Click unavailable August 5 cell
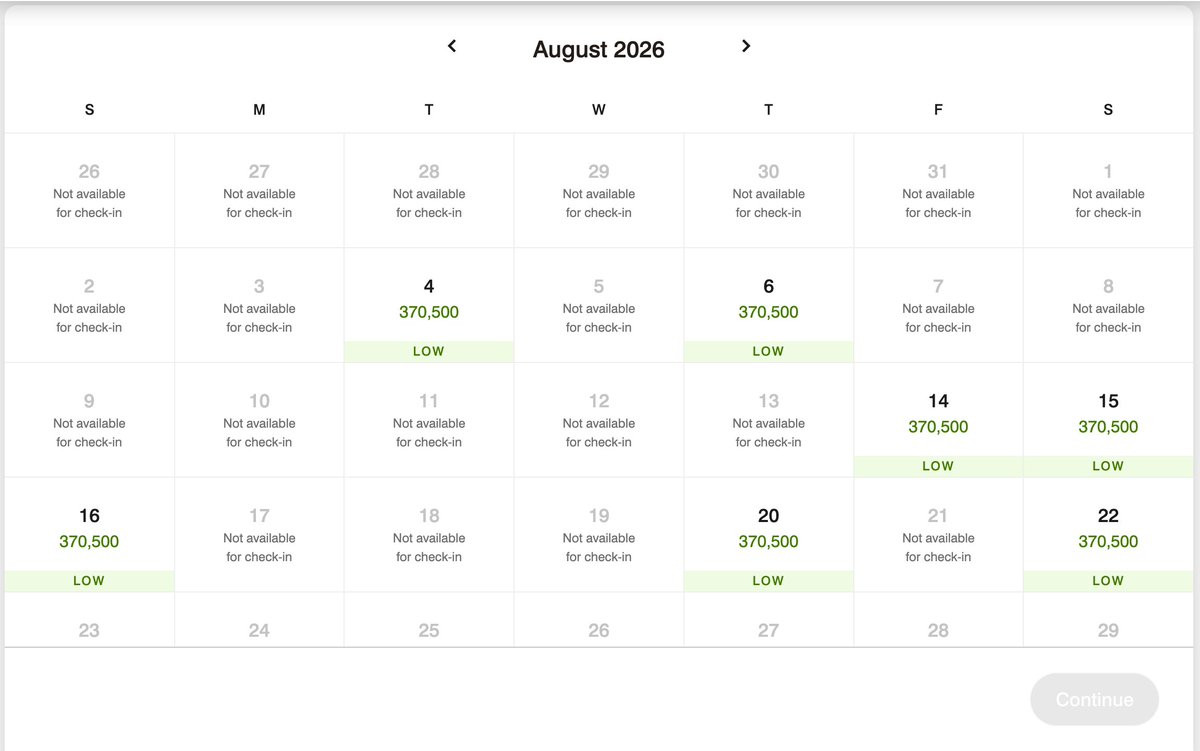The width and height of the screenshot is (1200, 751). pyautogui.click(x=598, y=305)
